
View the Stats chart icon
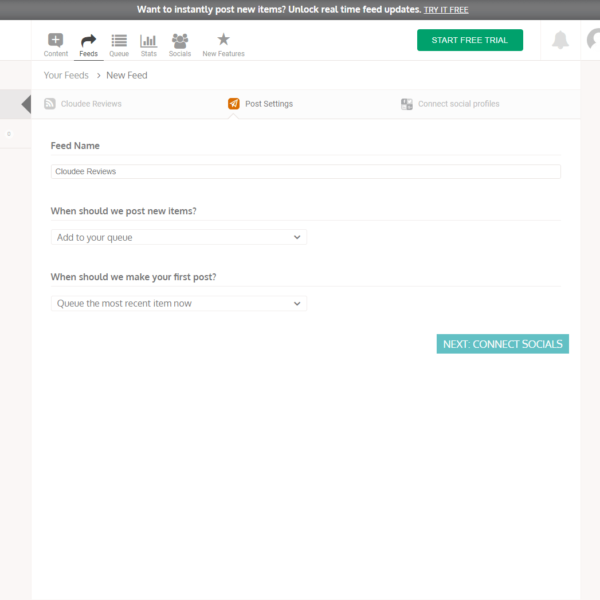148,40
